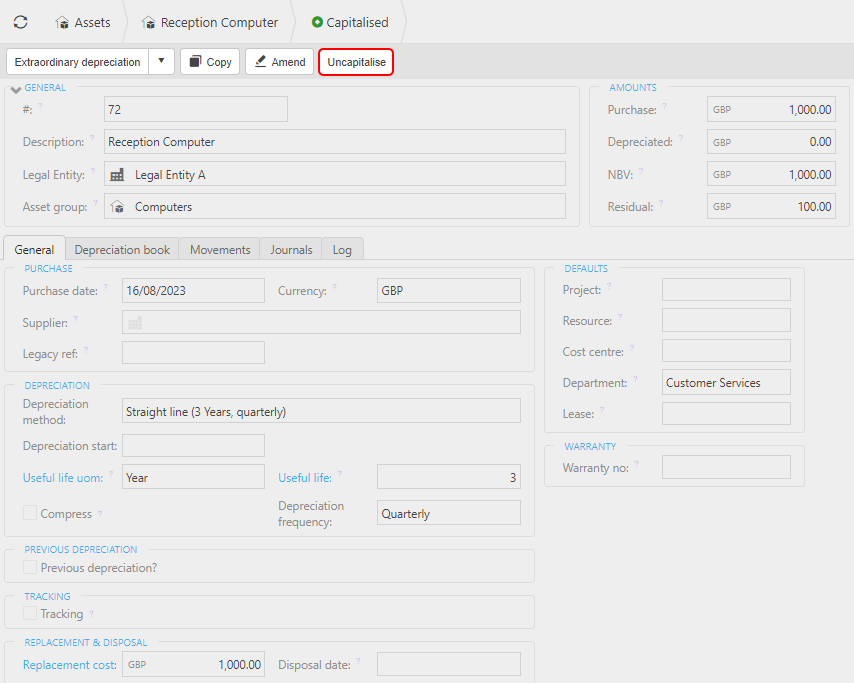Click the Reception Computer breadcrumb icon
Screen dimensions: 854x683
coord(148,23)
